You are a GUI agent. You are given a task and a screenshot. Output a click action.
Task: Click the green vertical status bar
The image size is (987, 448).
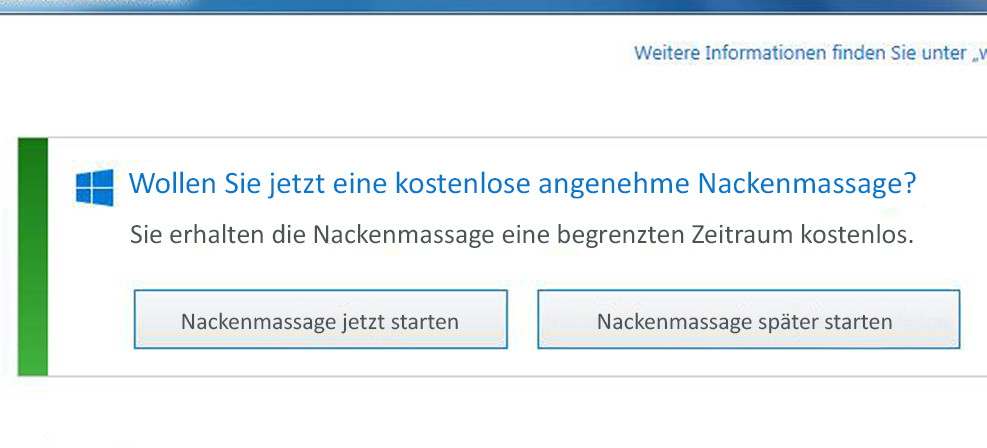click(x=33, y=257)
